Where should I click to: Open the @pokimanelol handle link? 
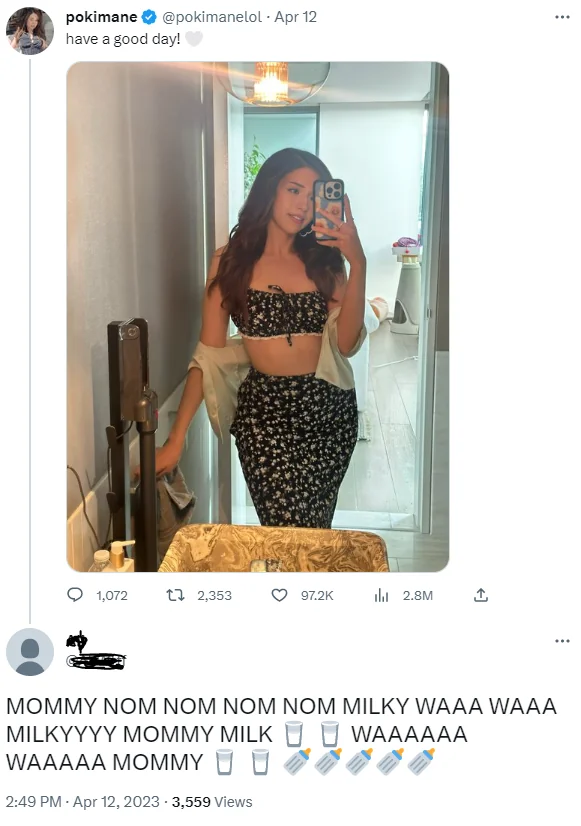point(212,17)
